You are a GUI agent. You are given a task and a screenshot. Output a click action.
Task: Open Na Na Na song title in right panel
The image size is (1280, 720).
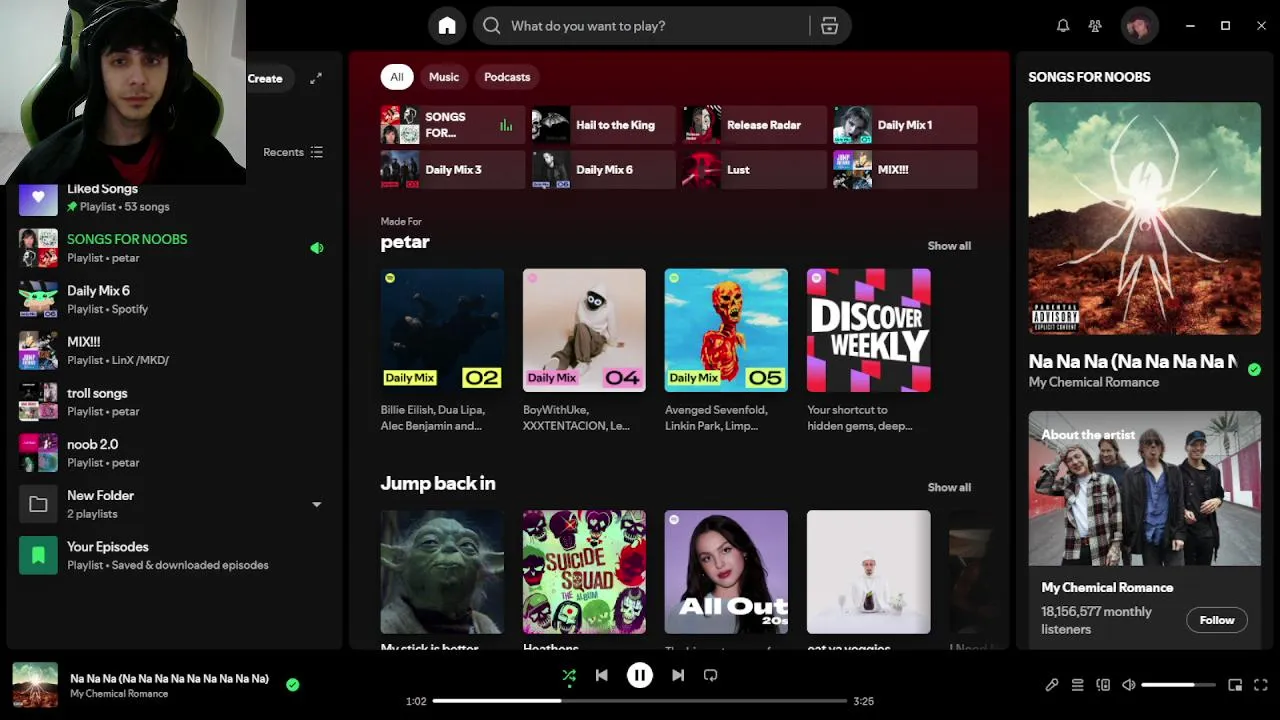coord(1133,361)
